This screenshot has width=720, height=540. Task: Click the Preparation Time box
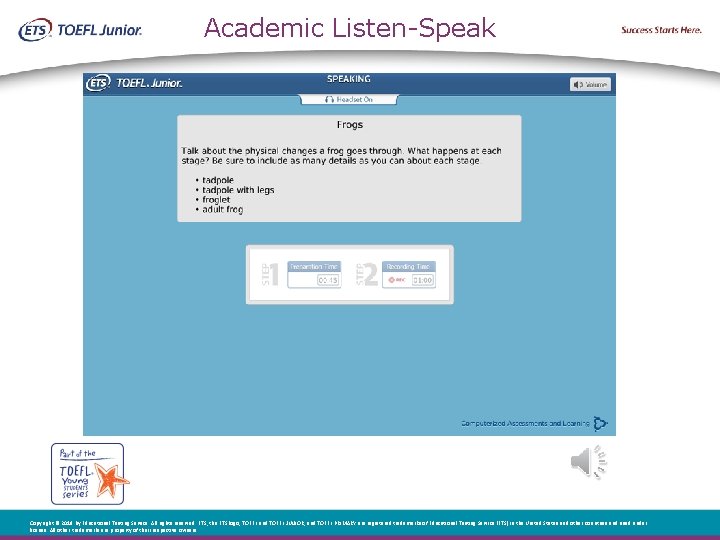coord(314,274)
